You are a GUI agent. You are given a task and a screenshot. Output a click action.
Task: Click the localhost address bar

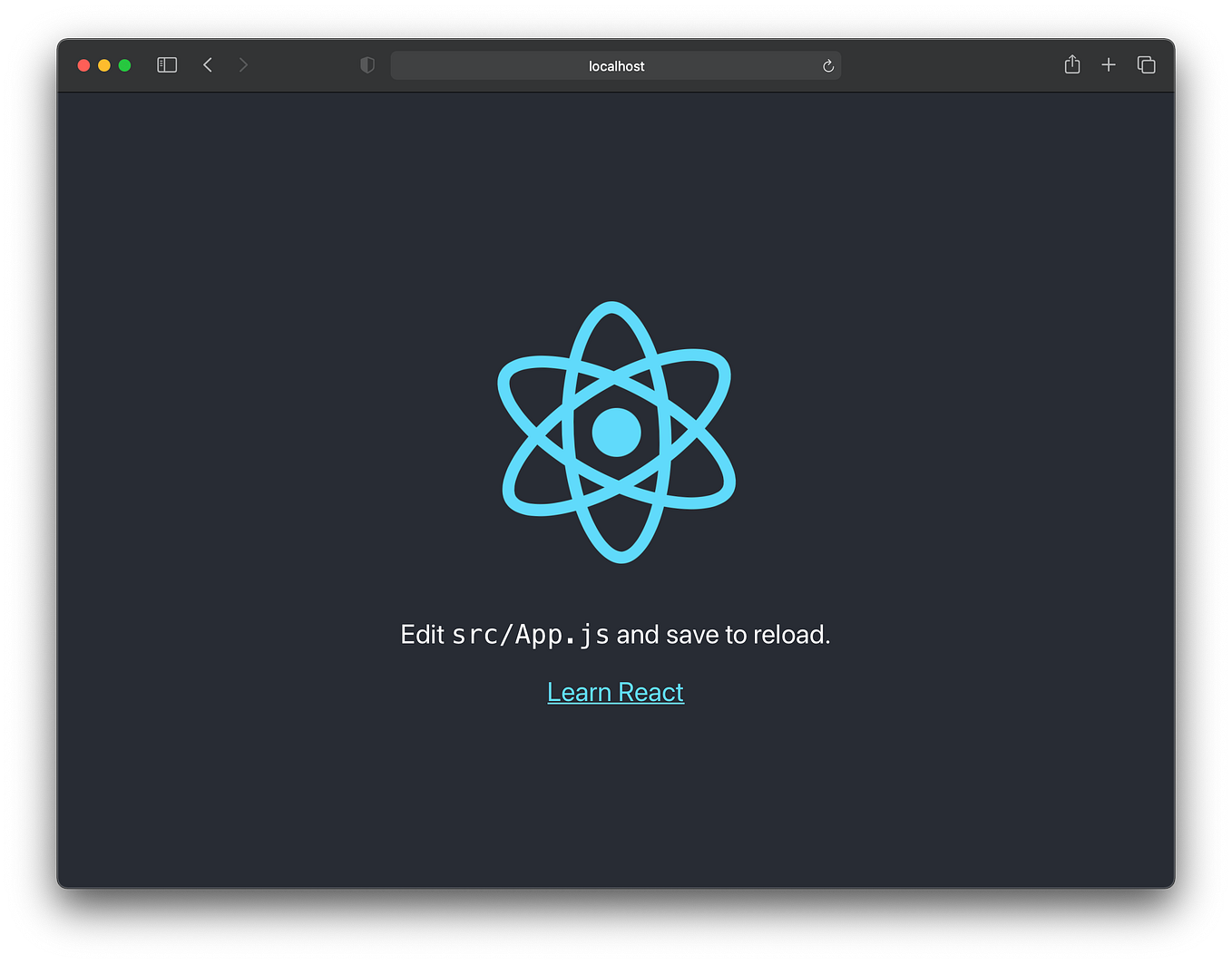(x=616, y=66)
